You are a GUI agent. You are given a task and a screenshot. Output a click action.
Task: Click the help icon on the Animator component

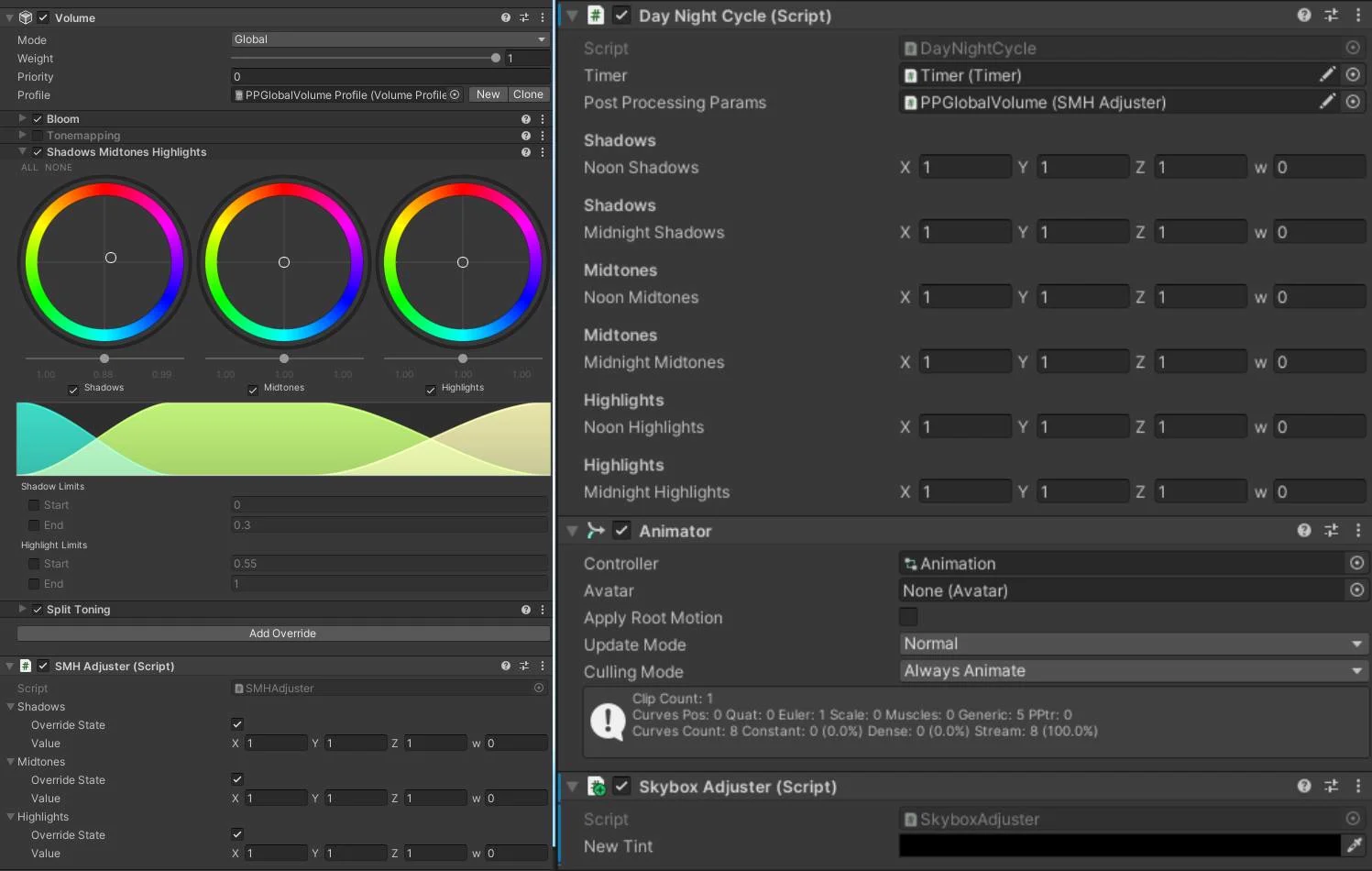(1304, 530)
